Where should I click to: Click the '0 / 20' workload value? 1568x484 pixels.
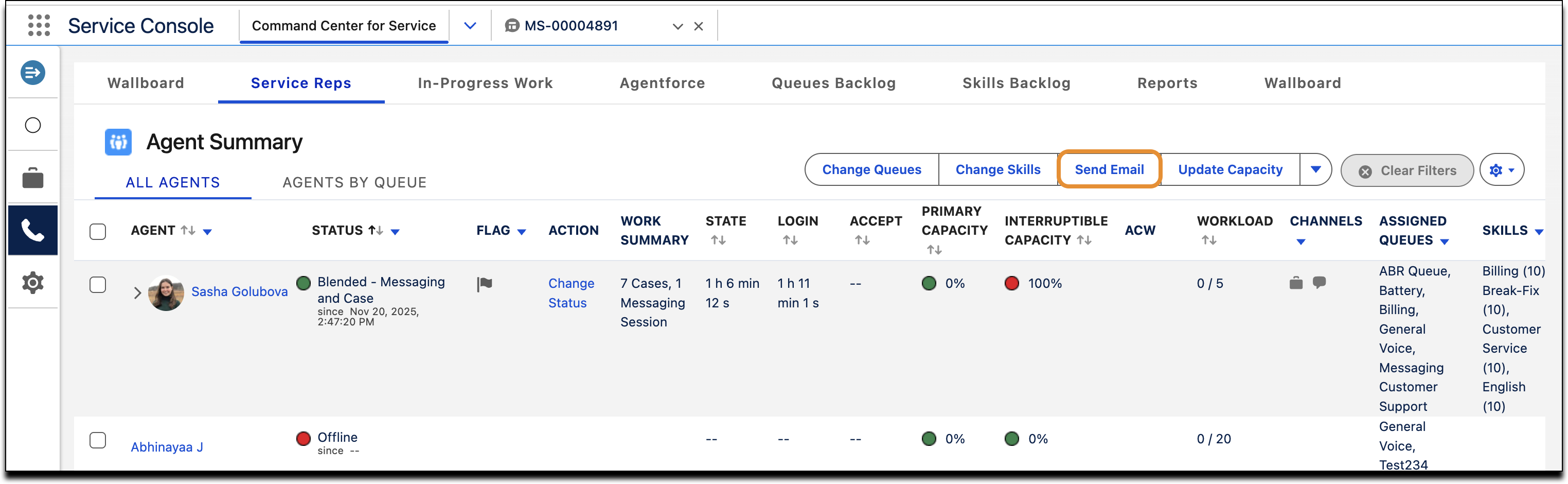tap(1214, 439)
